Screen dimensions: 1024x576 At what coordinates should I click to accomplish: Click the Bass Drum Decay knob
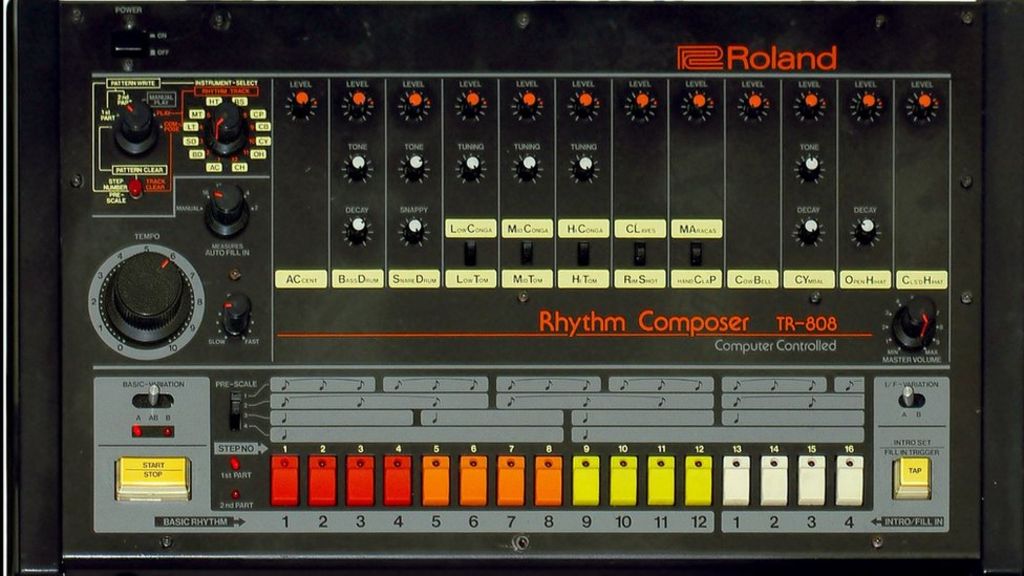pyautogui.click(x=357, y=231)
